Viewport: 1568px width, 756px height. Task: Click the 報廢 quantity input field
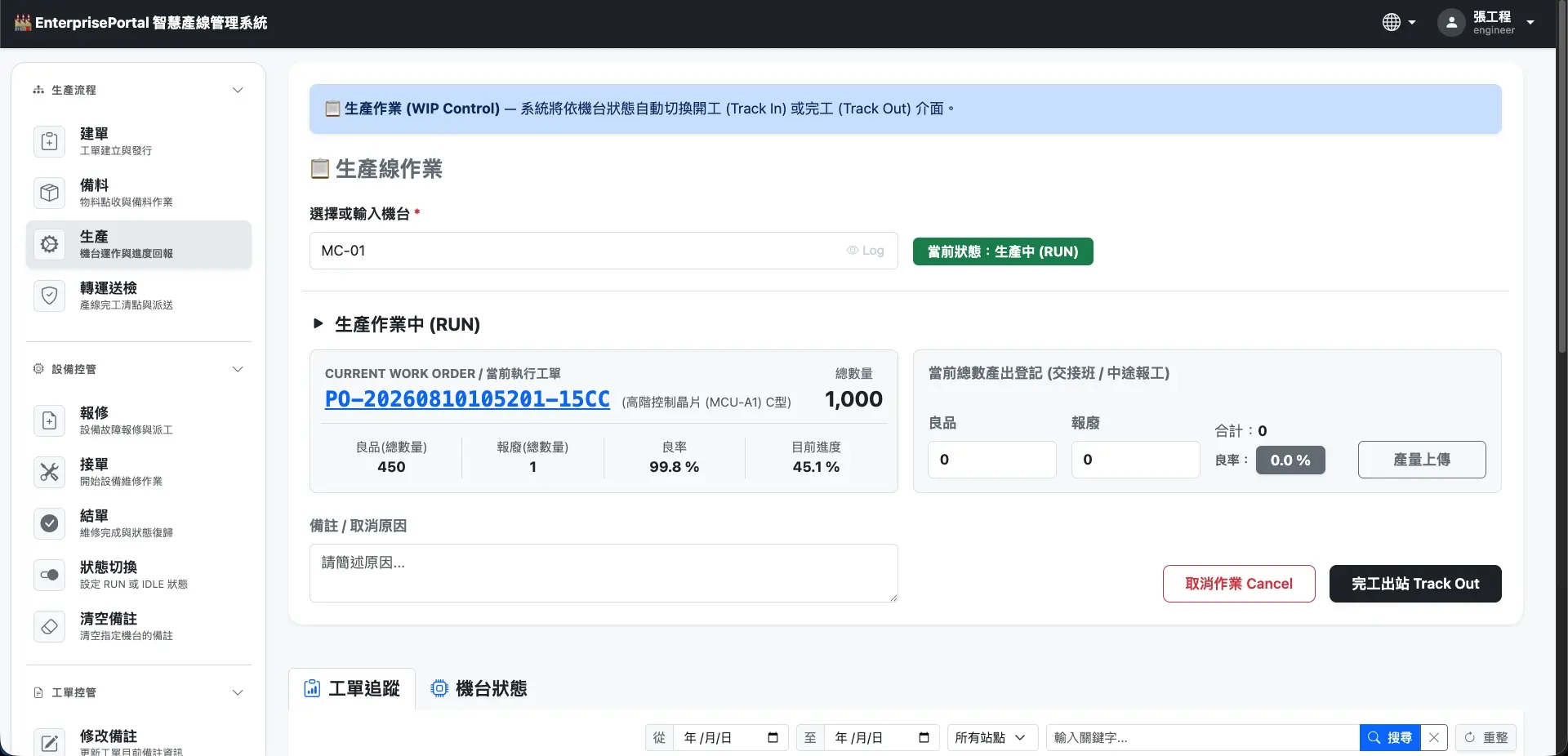(x=1136, y=460)
